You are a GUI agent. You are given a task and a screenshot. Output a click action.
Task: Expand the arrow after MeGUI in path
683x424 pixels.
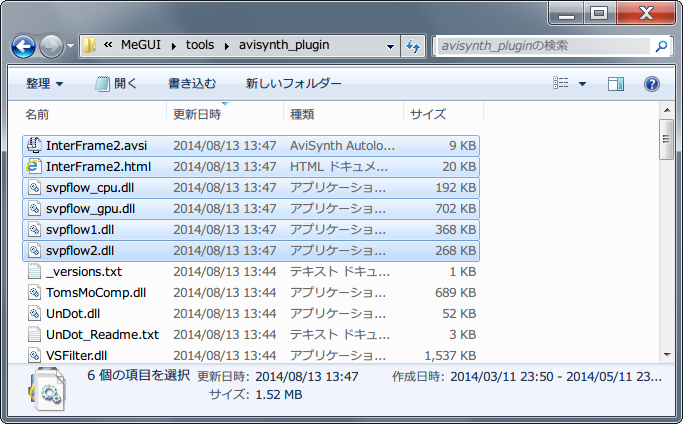click(174, 46)
